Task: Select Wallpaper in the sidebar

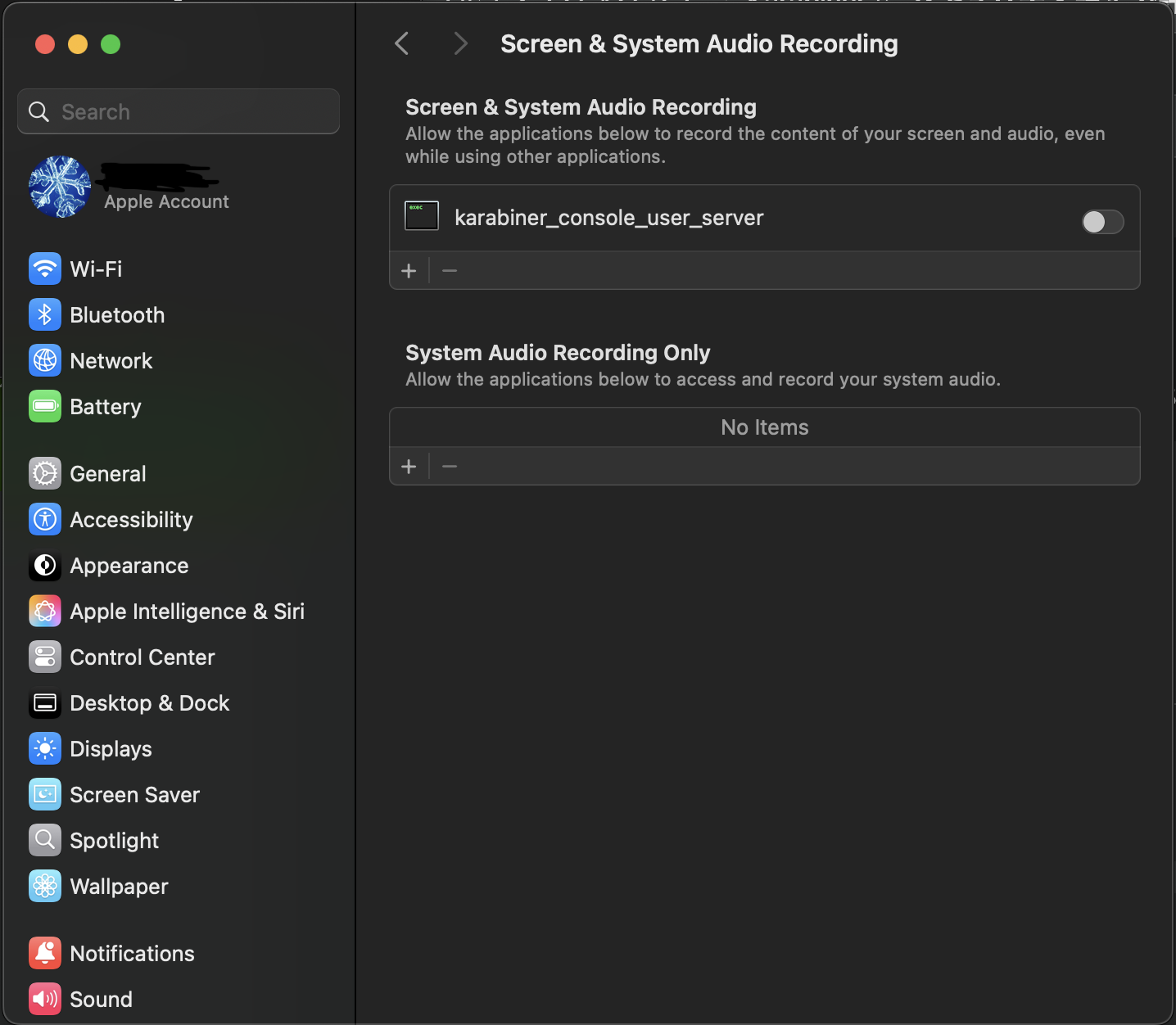Action: tap(119, 886)
